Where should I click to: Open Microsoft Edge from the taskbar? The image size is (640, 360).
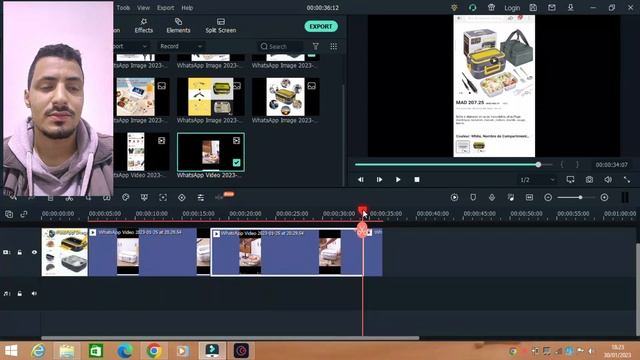[x=125, y=351]
